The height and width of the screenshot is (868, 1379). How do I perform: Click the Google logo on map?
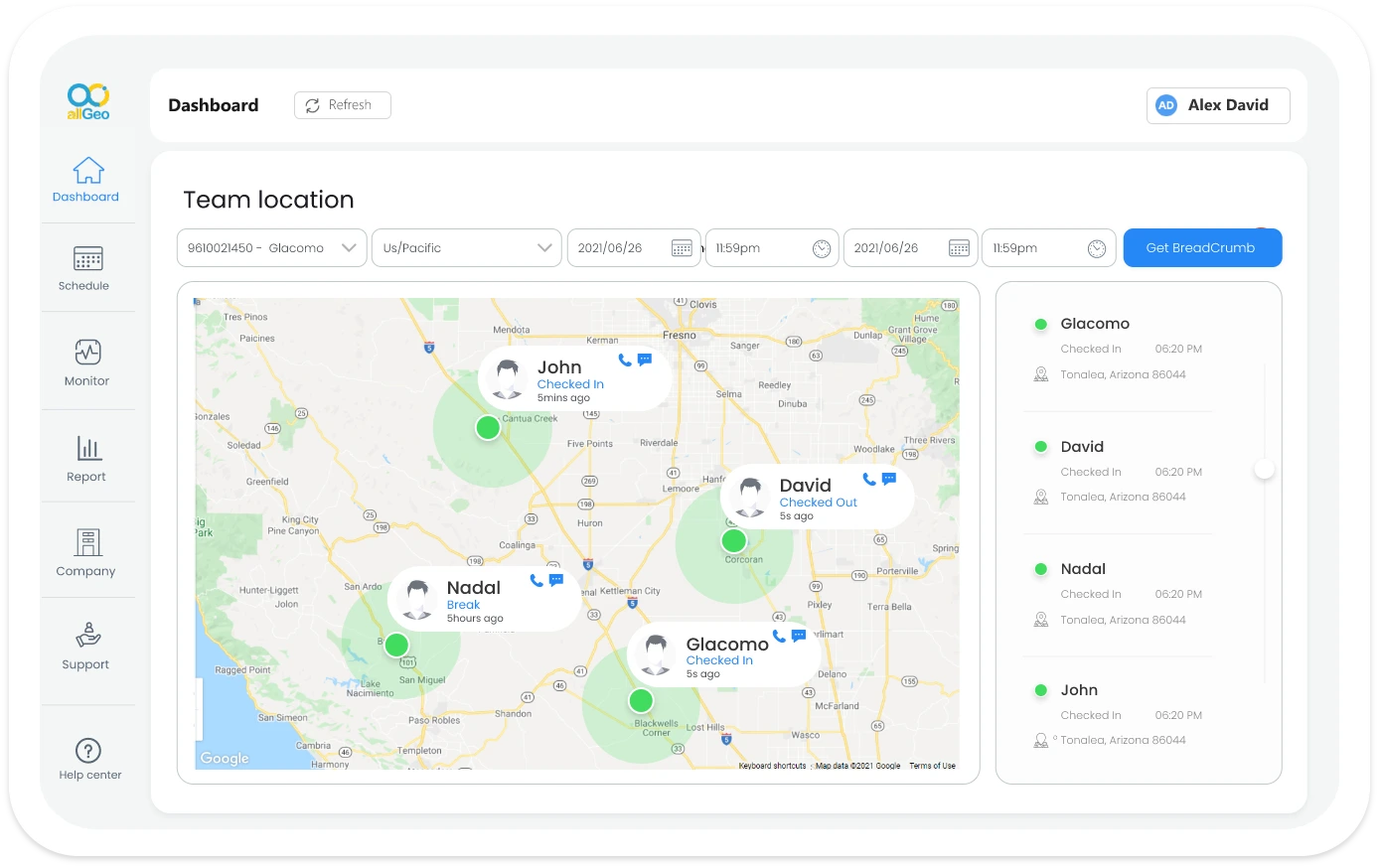point(225,759)
